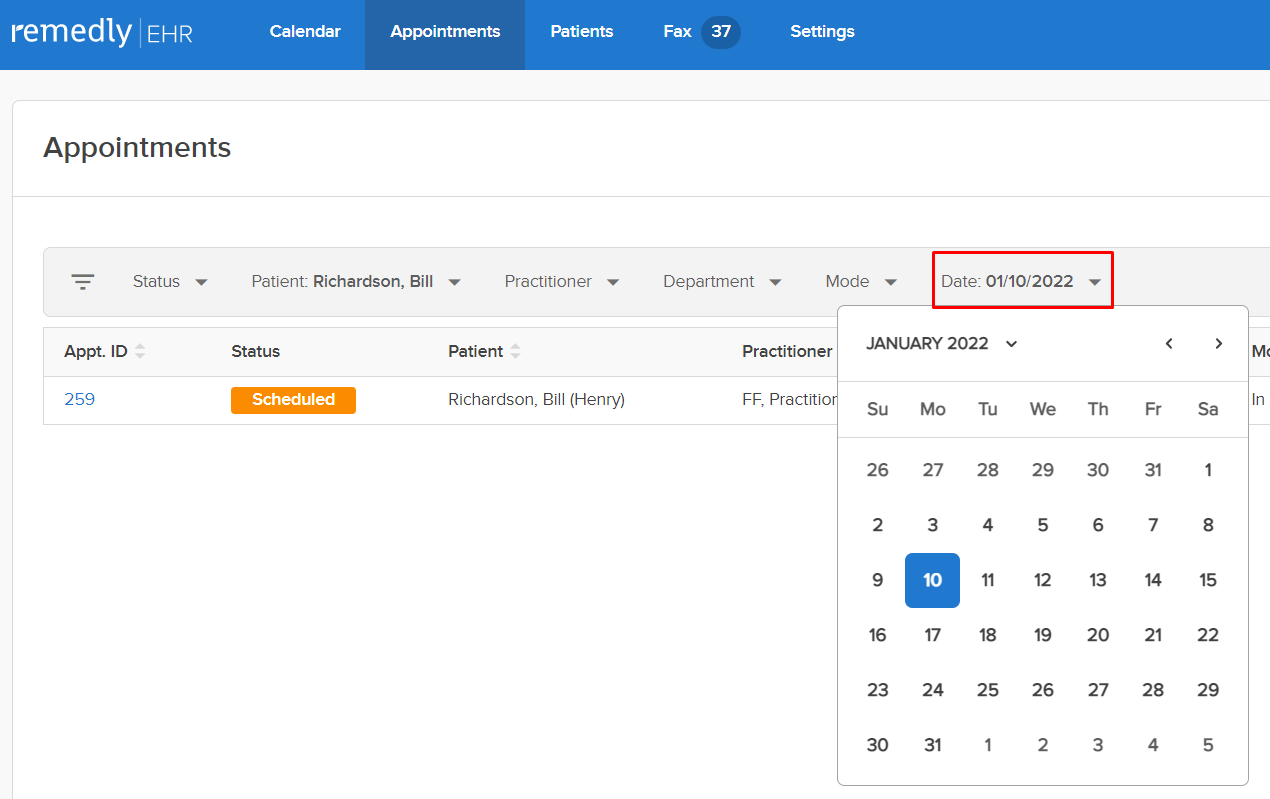Viewport: 1270px width, 799px height.
Task: Click the Practitioner column header
Action: [x=787, y=351]
